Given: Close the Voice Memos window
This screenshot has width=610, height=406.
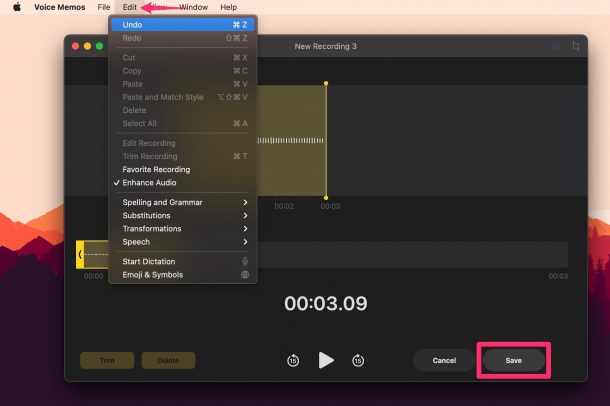Looking at the screenshot, I should [75, 46].
